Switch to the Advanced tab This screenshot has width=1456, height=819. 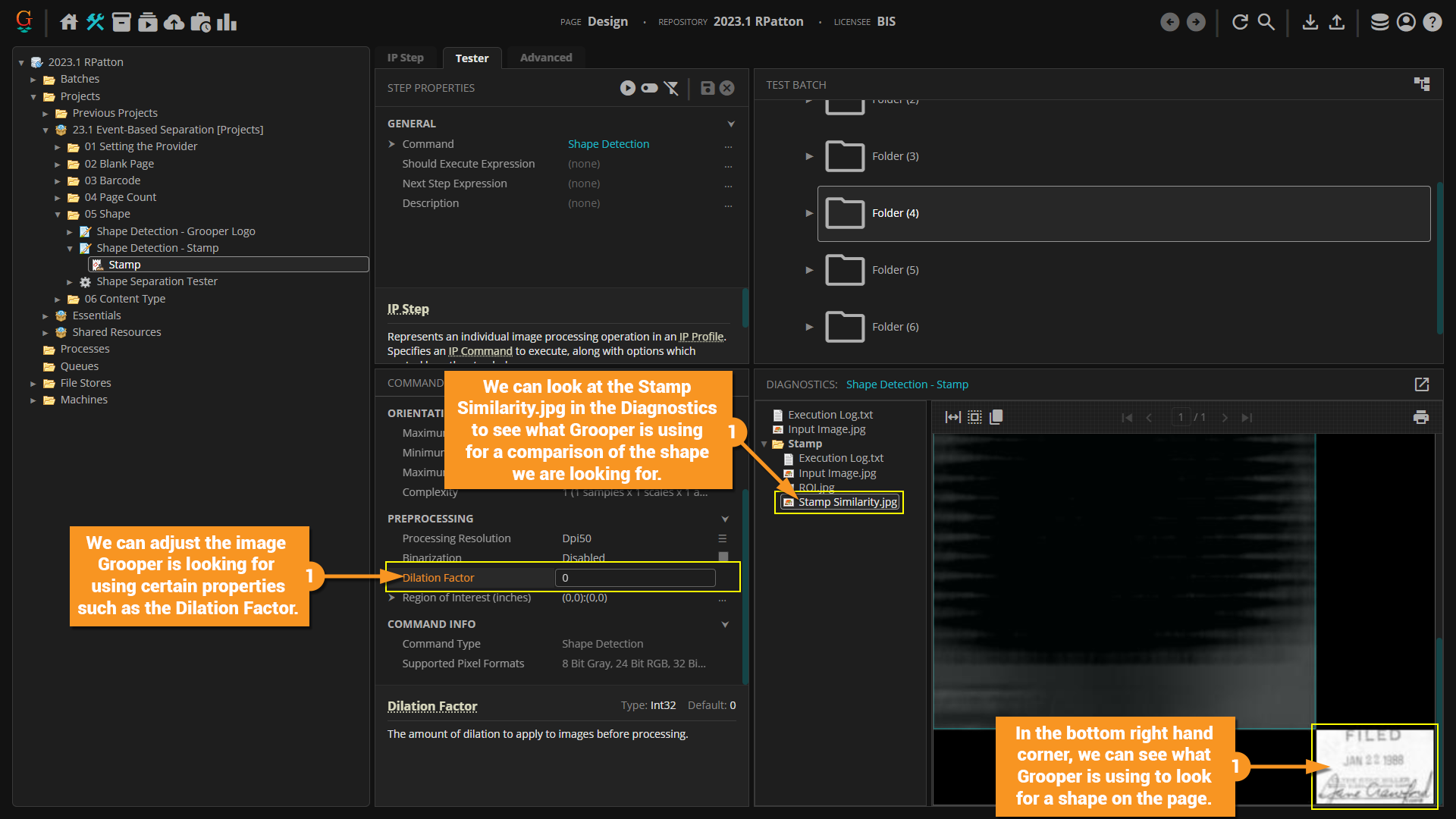(x=546, y=58)
